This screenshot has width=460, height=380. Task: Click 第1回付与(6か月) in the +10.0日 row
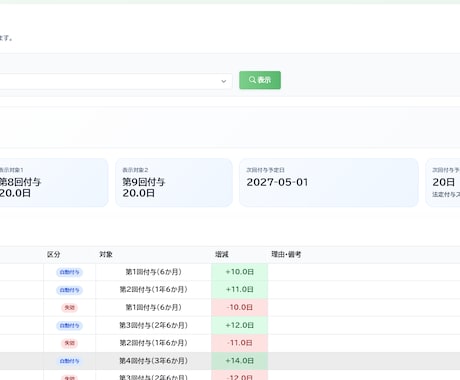click(x=153, y=272)
